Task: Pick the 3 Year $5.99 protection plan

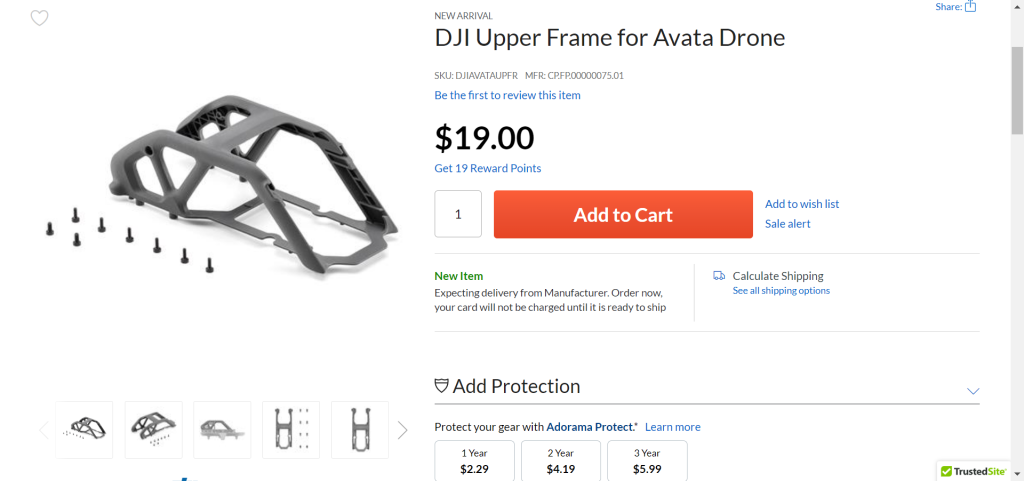Action: coord(647,460)
